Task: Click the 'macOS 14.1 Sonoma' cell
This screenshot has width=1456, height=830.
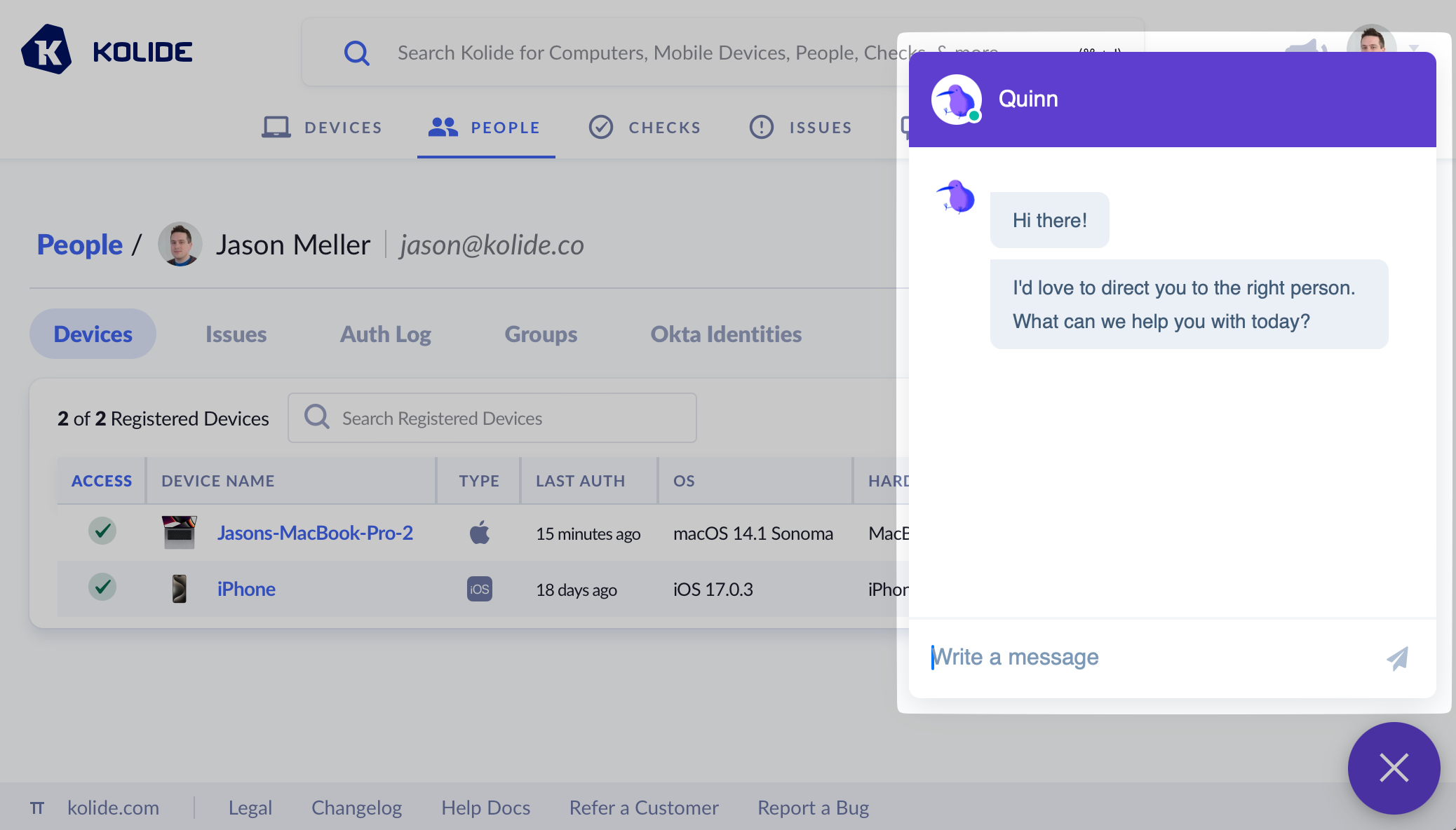Action: point(753,533)
